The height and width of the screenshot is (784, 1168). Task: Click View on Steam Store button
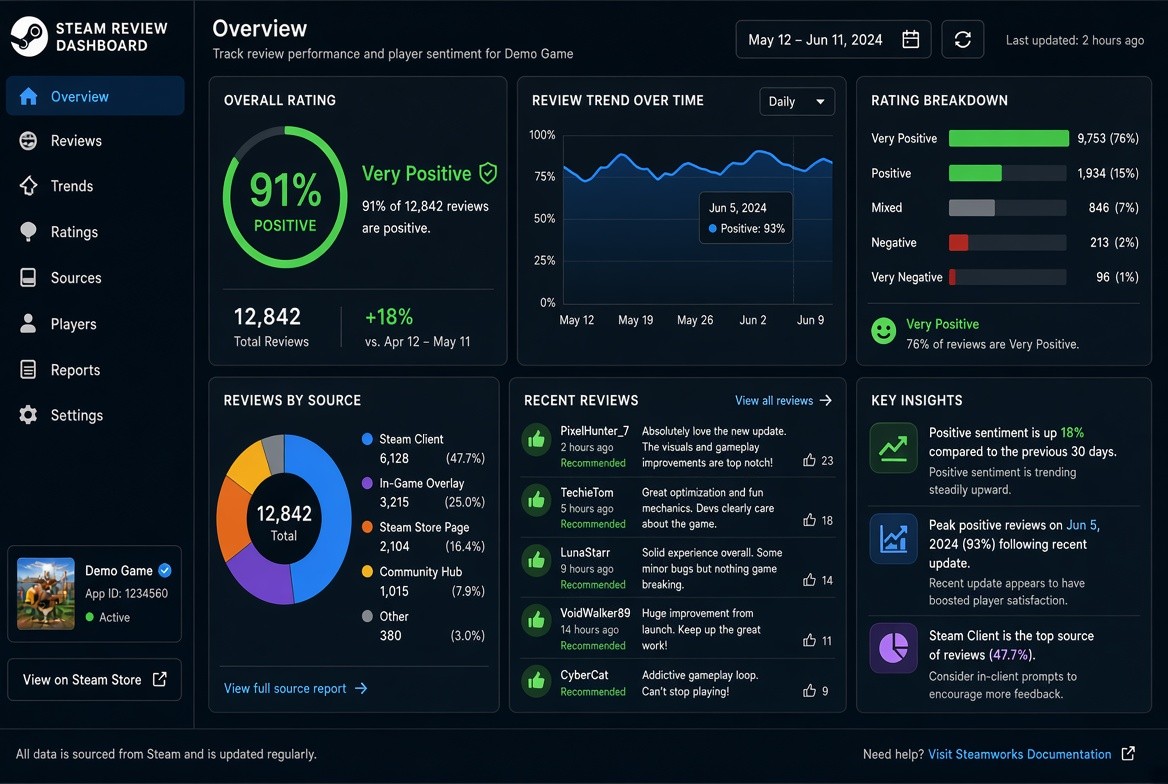pos(95,679)
